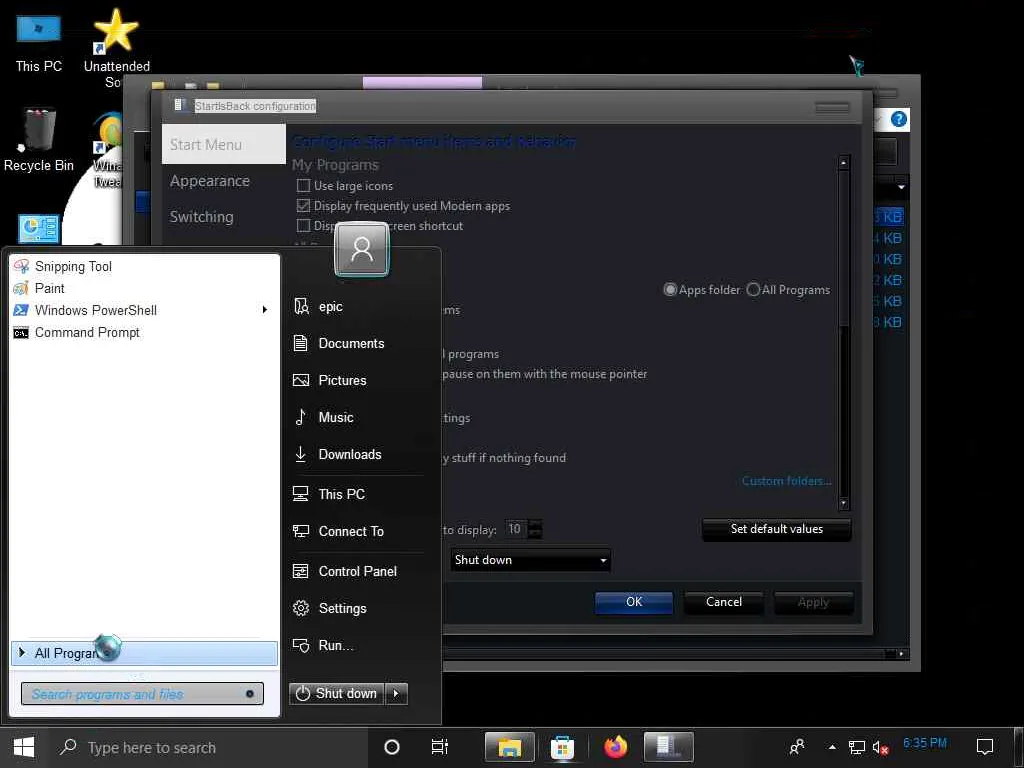Expand Windows PowerShell submenu arrow
Screen dimensions: 1024x768
[x=264, y=310]
